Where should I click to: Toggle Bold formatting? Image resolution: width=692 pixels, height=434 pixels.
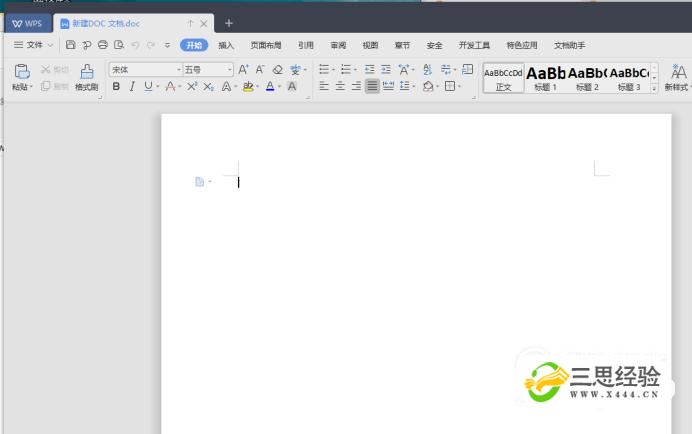(116, 87)
